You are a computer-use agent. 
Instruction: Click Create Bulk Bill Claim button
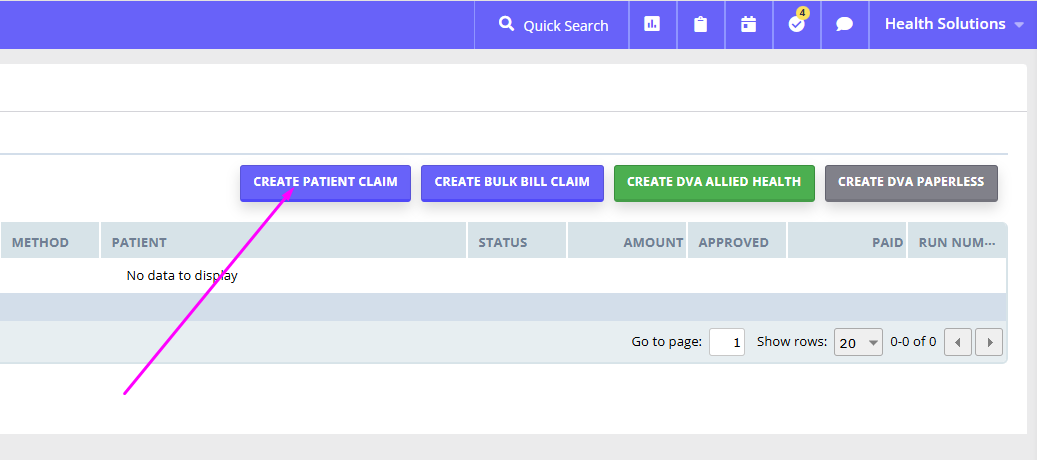pos(512,182)
